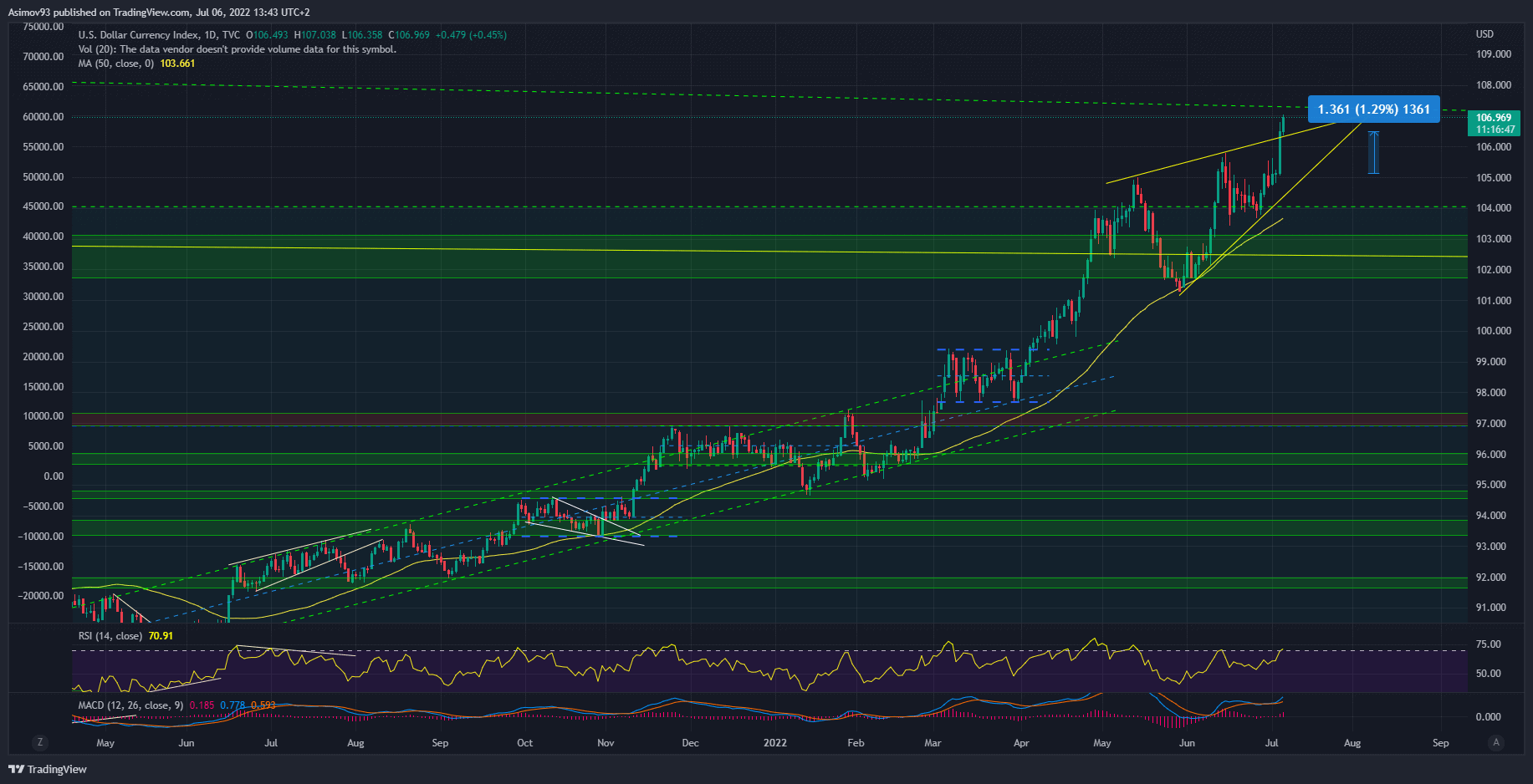Open the USD currency selector
1533x784 pixels.
coord(1484,34)
